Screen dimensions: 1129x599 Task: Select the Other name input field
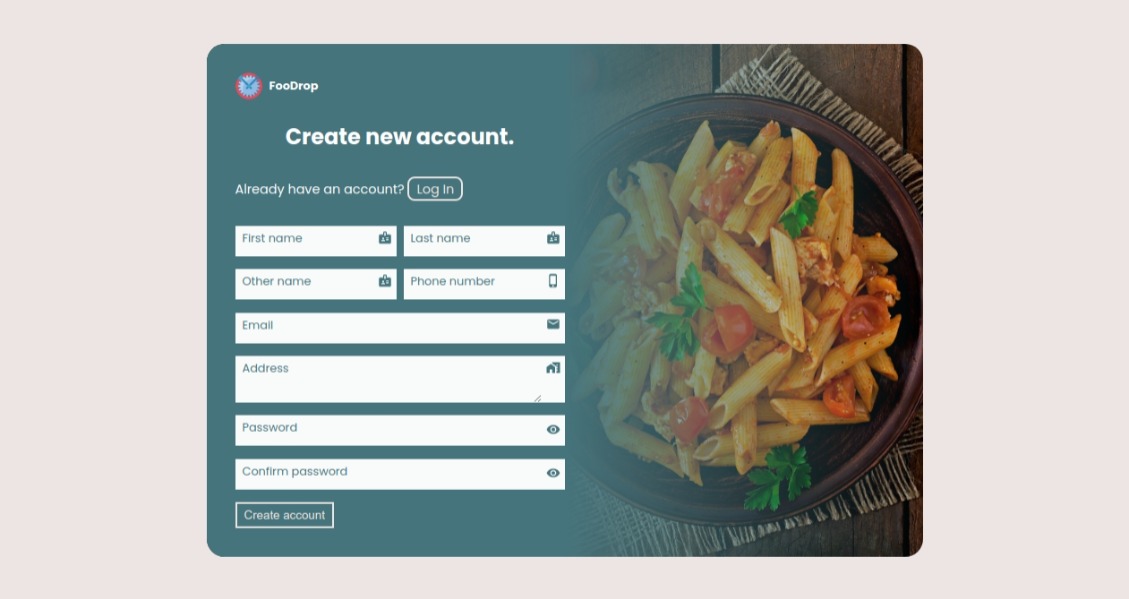[316, 284]
